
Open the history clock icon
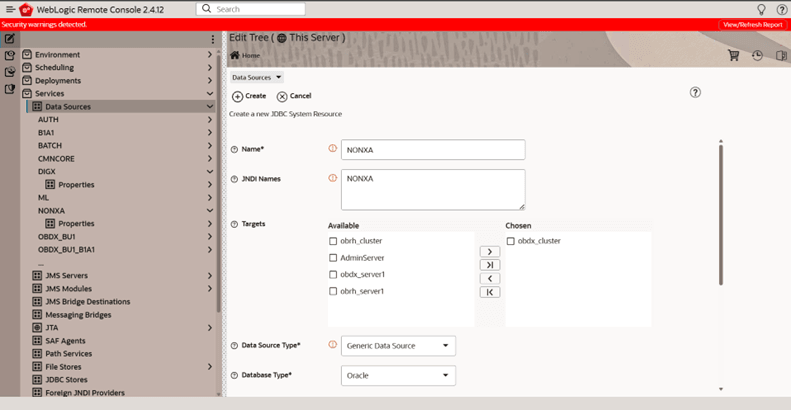point(757,55)
